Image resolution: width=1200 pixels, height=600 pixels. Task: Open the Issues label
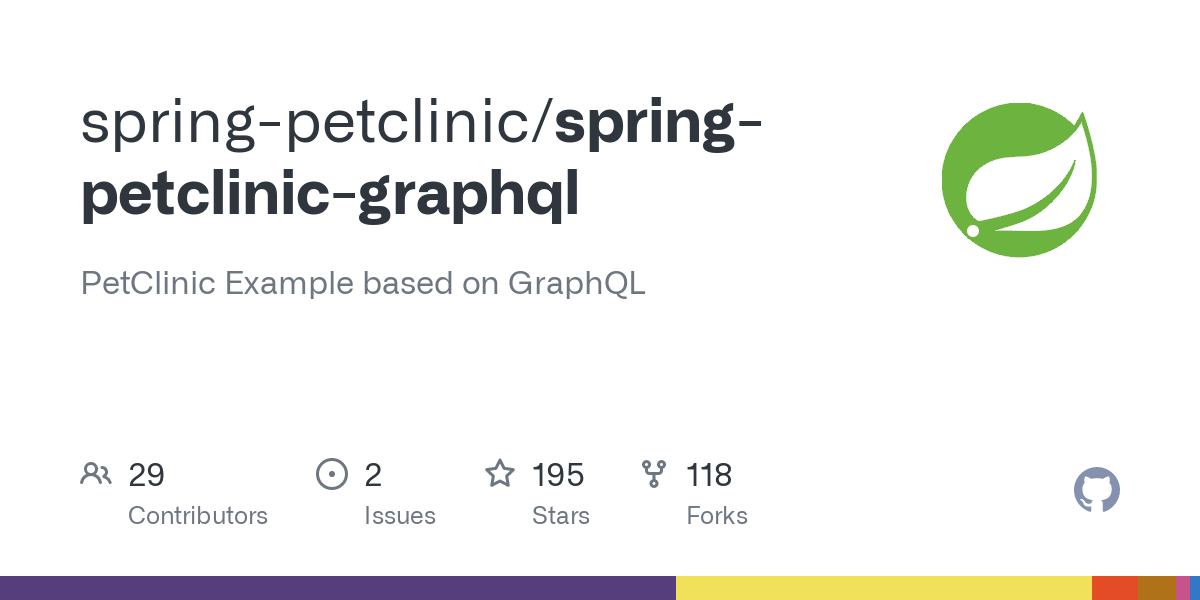pyautogui.click(x=400, y=516)
